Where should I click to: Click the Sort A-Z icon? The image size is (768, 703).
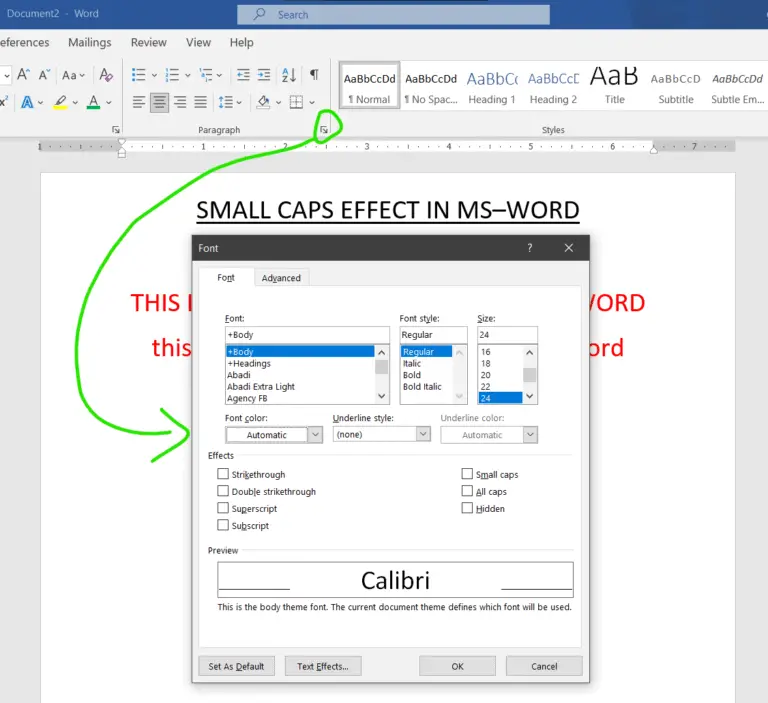[x=289, y=75]
